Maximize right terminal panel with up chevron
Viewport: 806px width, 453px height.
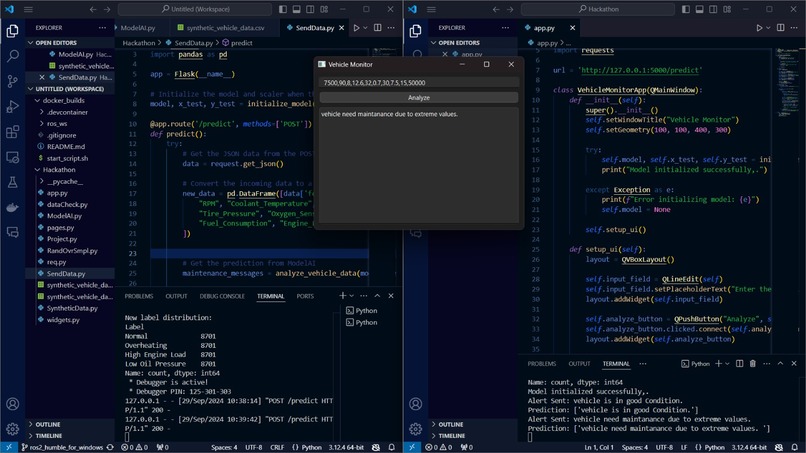pos(780,364)
